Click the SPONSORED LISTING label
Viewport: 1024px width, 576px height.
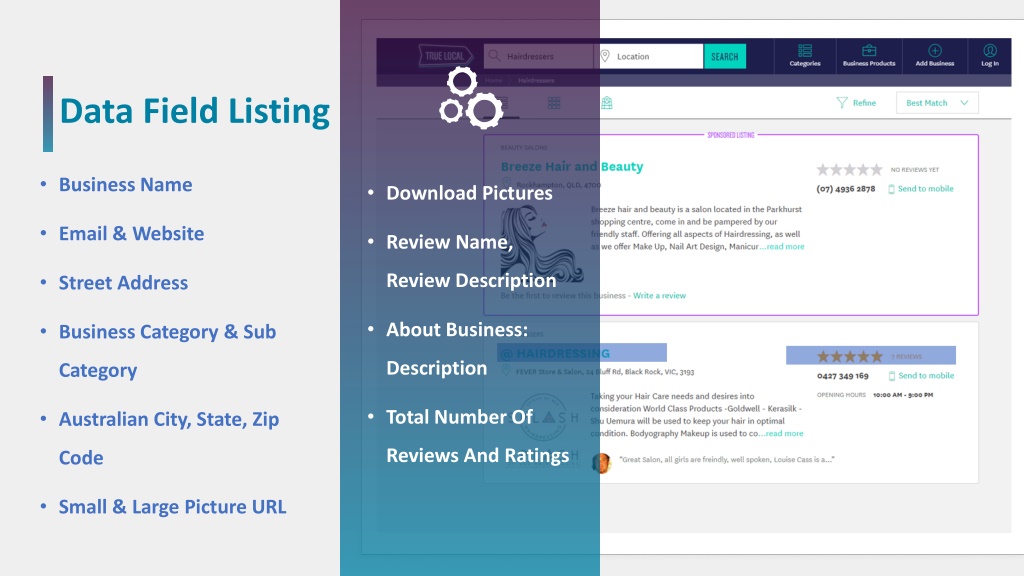click(731, 135)
